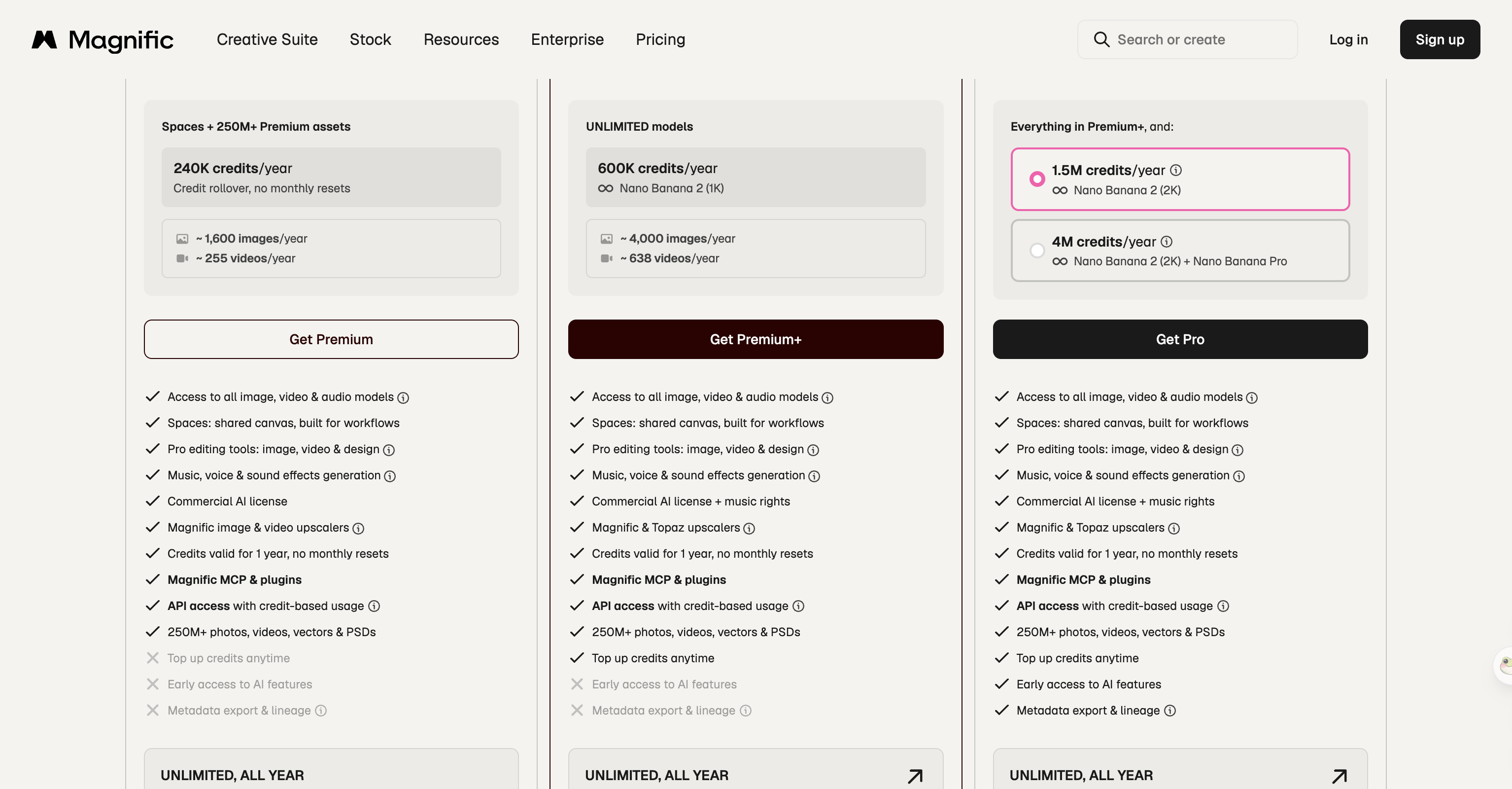Click "~ 638 videos/year" text
The width and height of the screenshot is (1512, 789).
point(669,258)
